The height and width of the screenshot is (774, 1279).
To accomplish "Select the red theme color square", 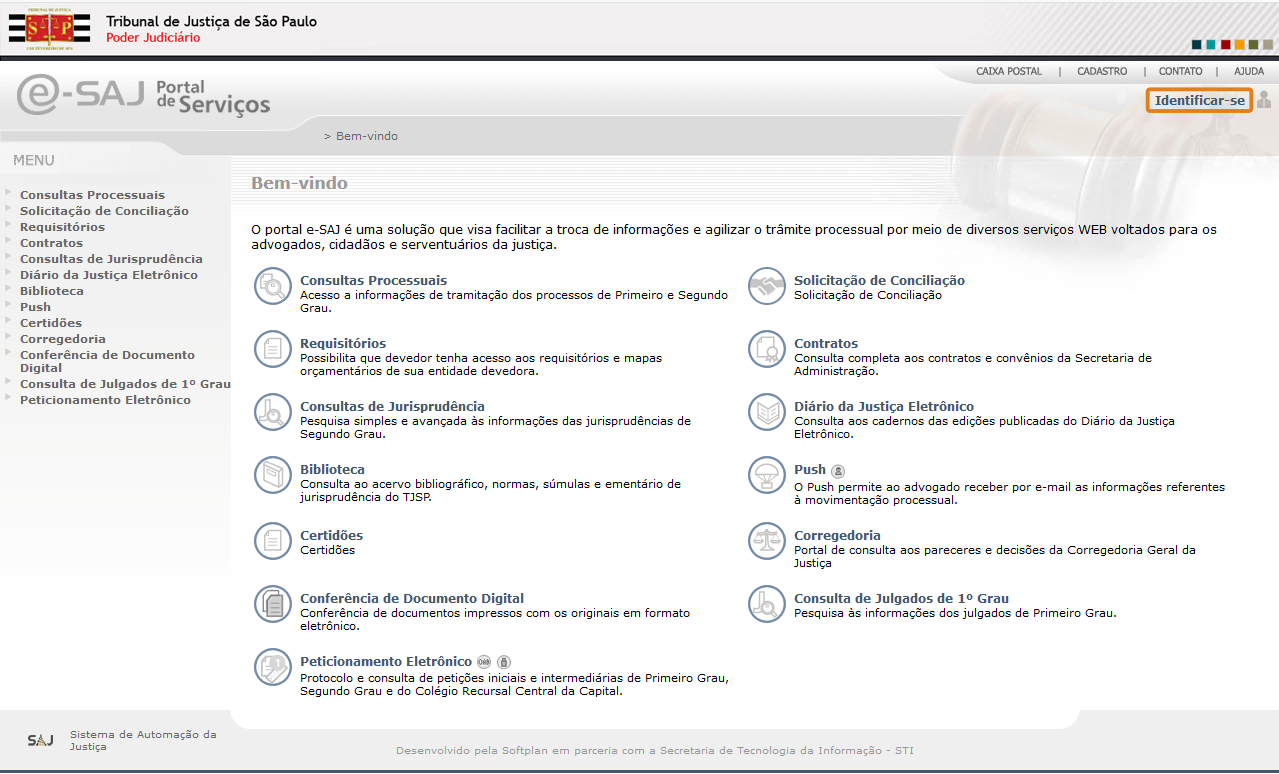I will (x=1225, y=45).
